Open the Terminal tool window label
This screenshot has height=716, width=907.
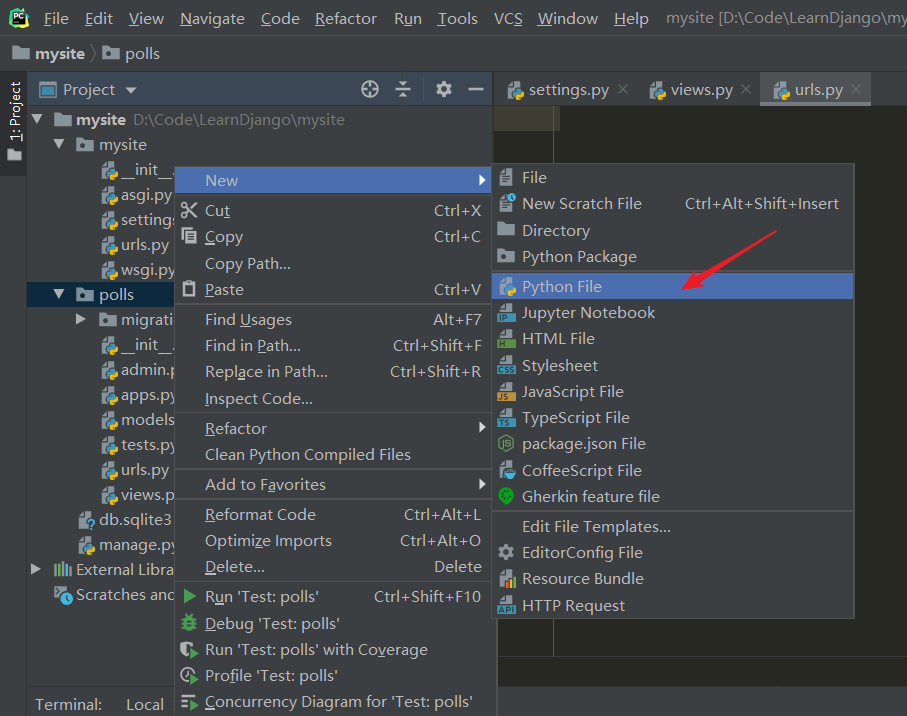68,704
